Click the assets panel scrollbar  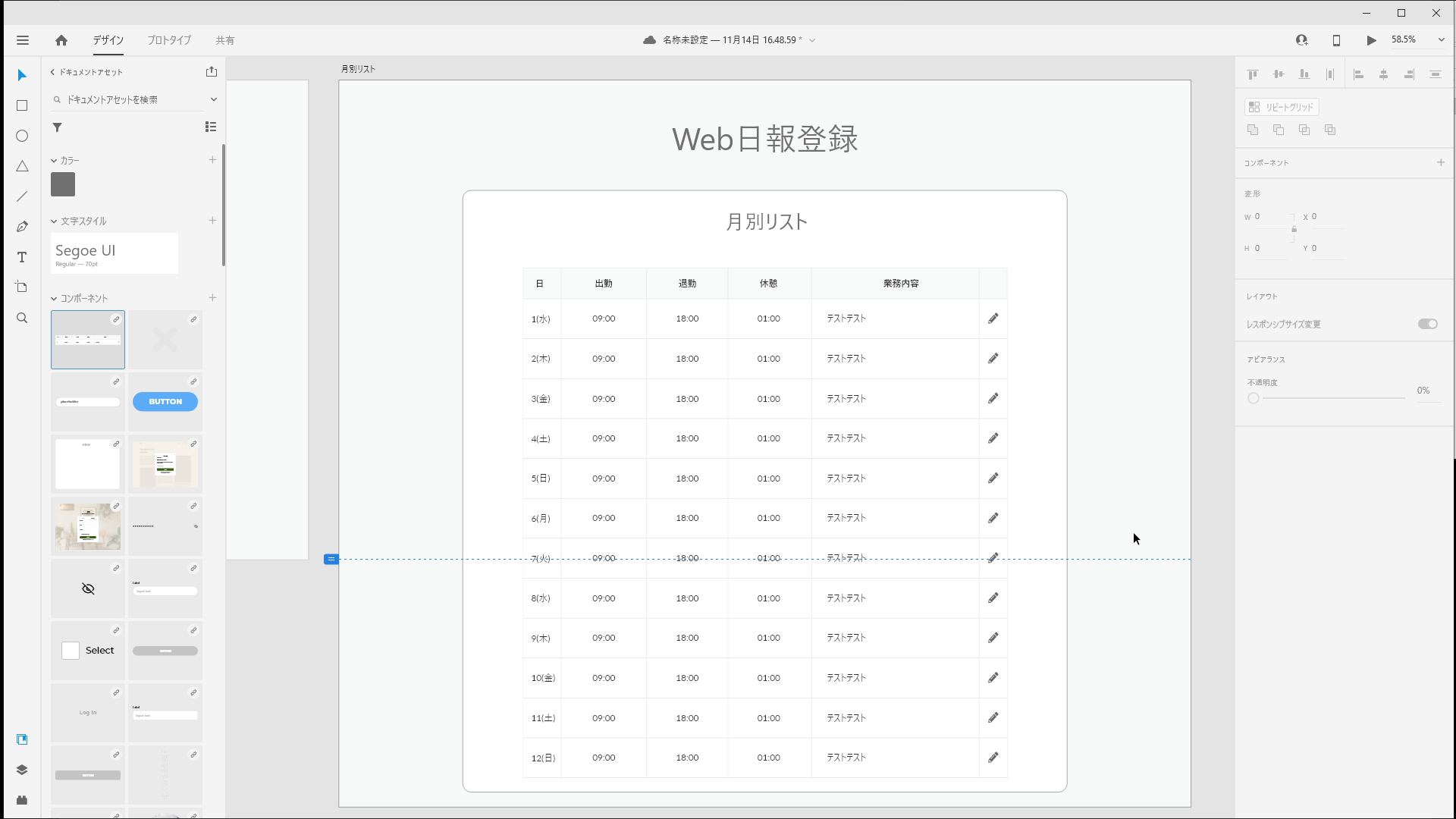coord(223,205)
